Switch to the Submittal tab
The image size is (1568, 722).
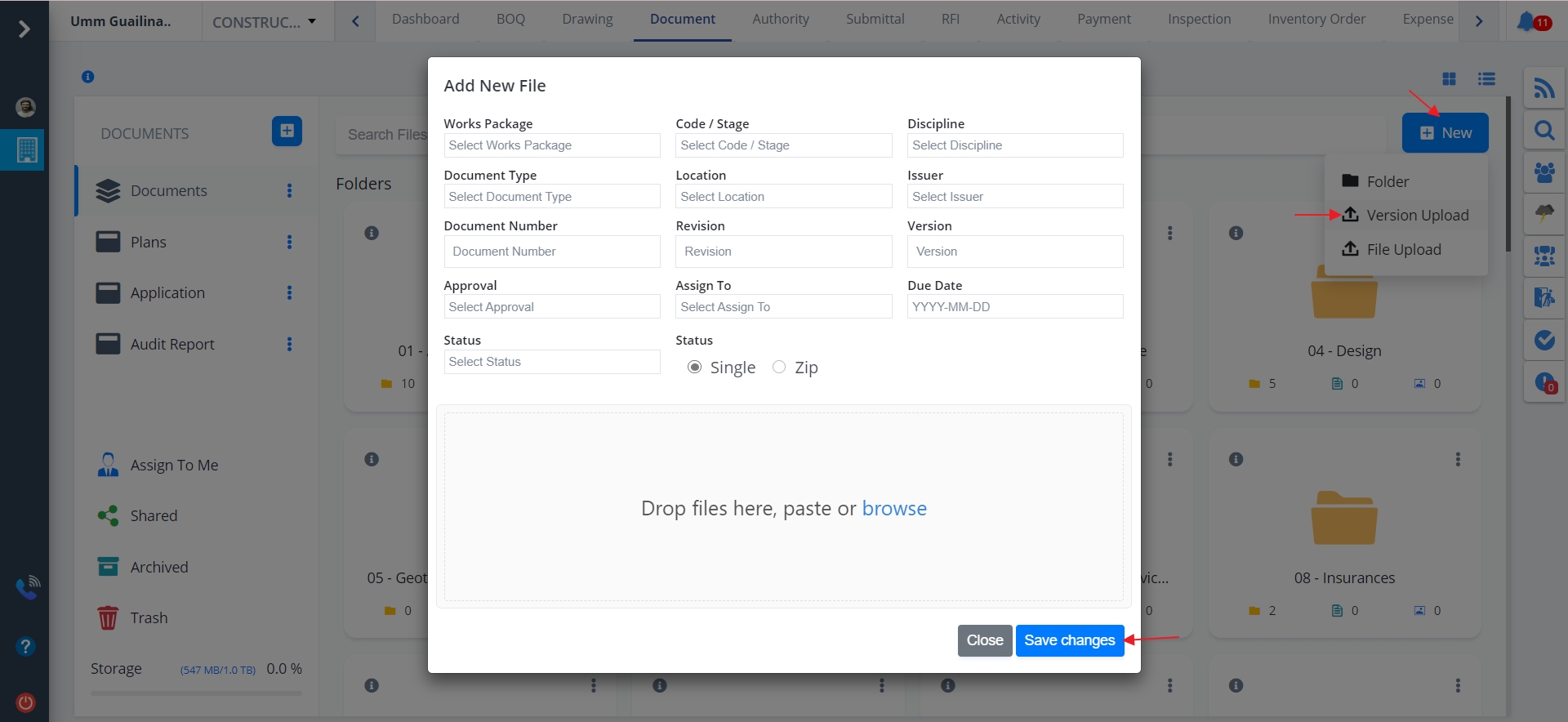[875, 19]
